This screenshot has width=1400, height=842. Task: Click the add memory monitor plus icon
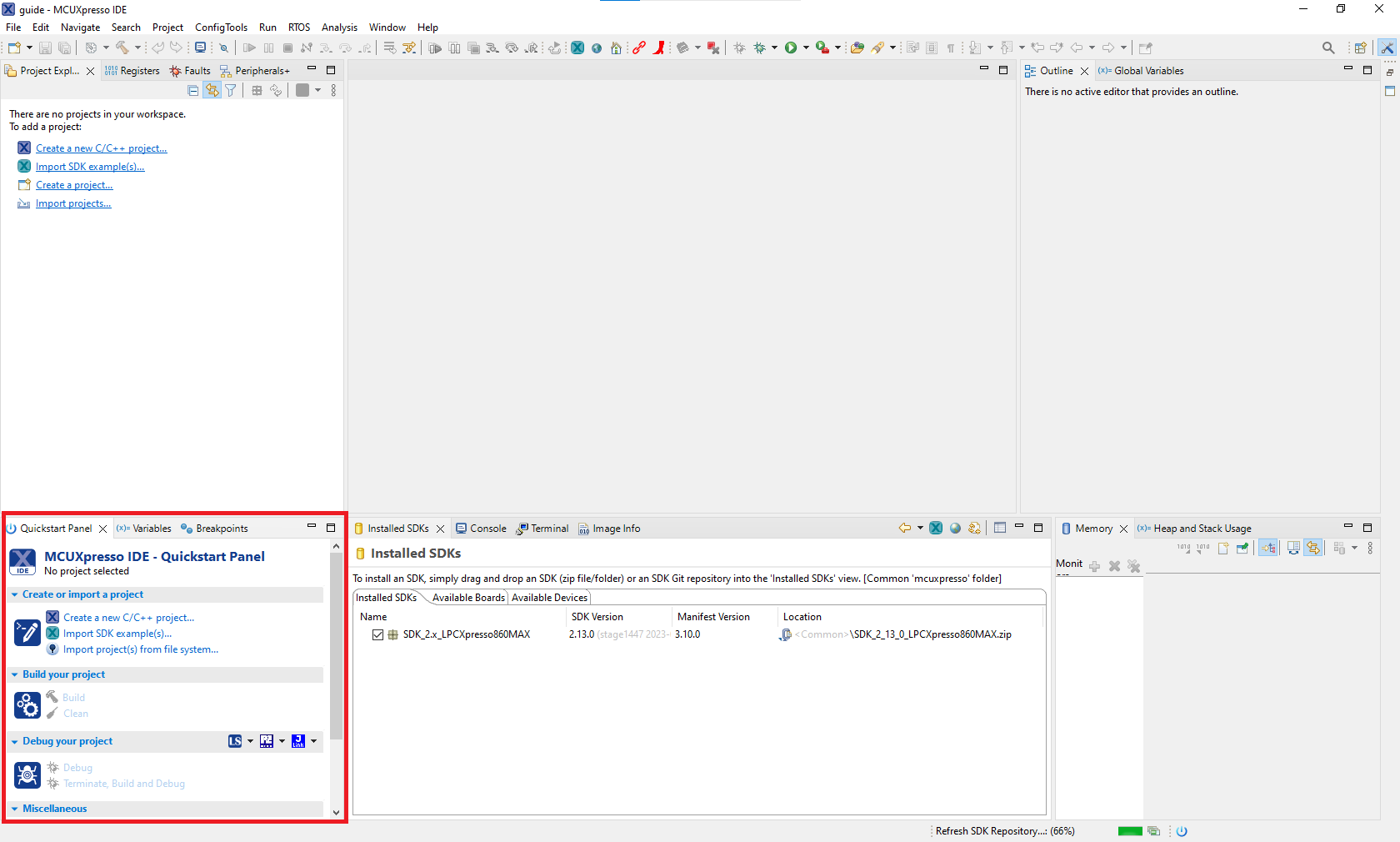[1094, 566]
